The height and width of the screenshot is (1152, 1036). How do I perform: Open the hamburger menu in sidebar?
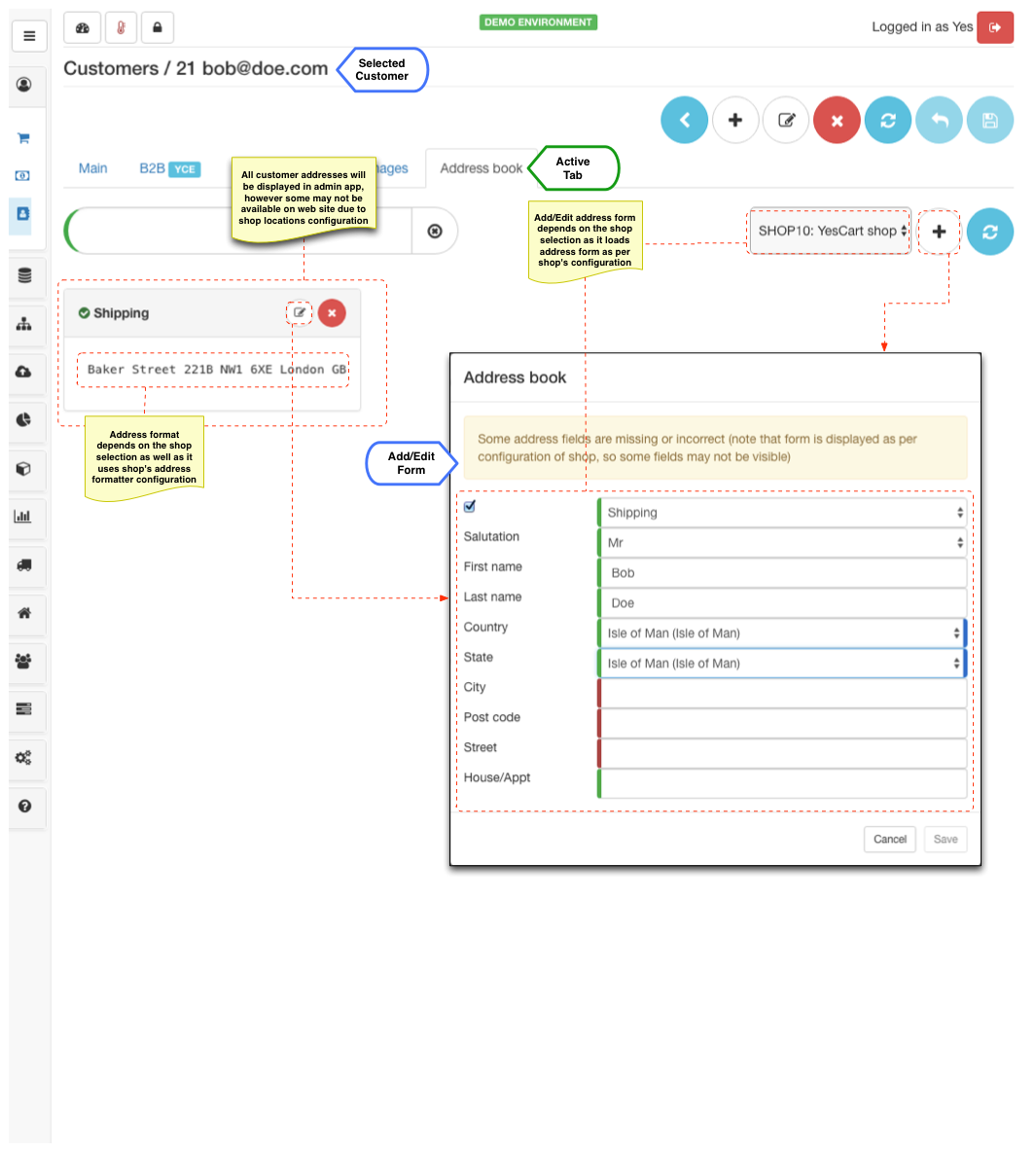click(x=29, y=35)
